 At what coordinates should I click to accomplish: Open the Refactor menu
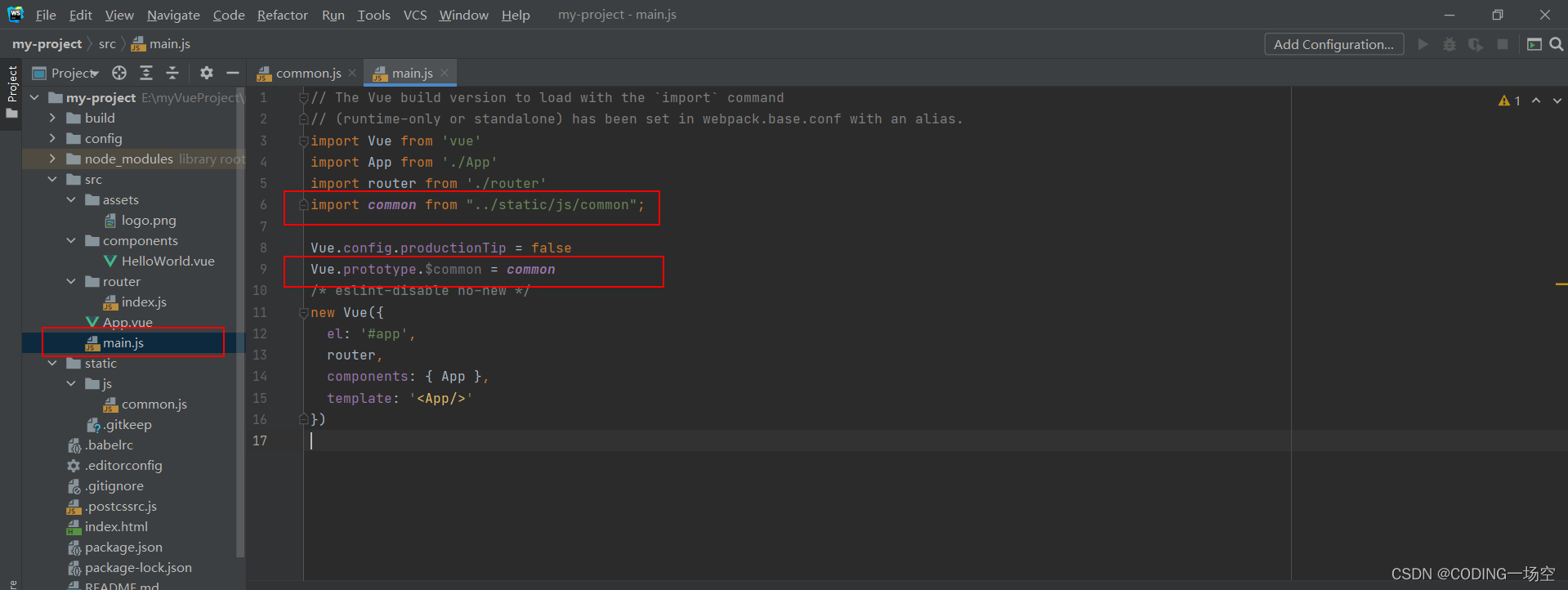pyautogui.click(x=283, y=15)
